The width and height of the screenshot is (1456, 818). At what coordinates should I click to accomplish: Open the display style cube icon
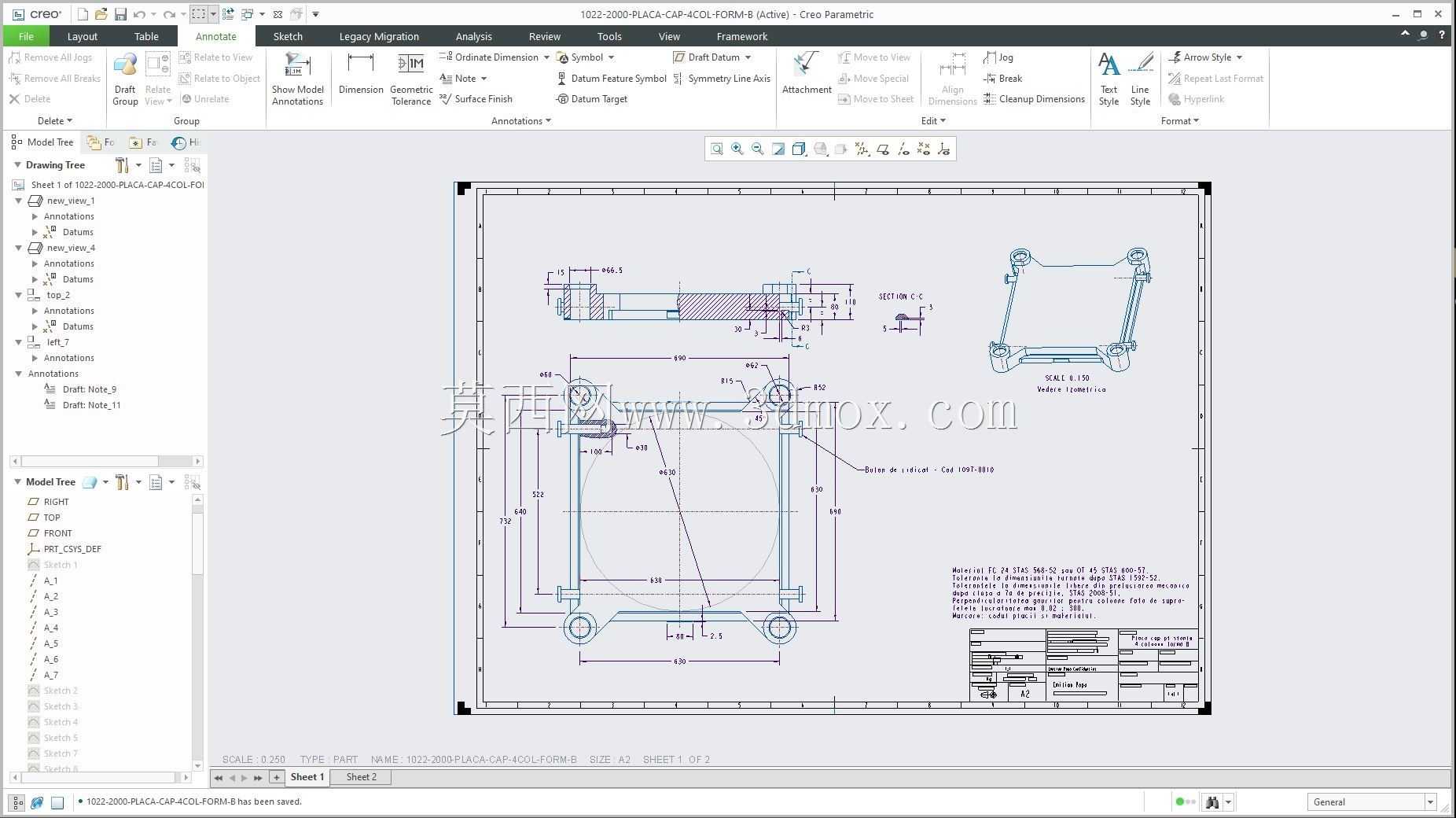[x=799, y=149]
